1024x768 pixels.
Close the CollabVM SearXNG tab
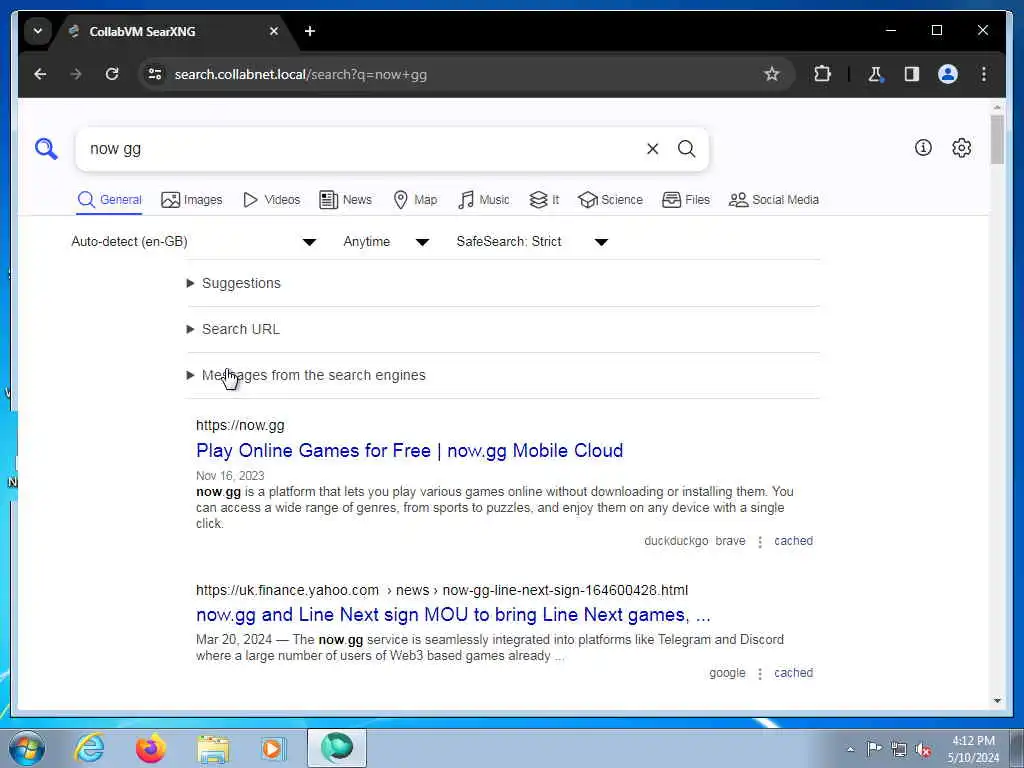pos(274,31)
